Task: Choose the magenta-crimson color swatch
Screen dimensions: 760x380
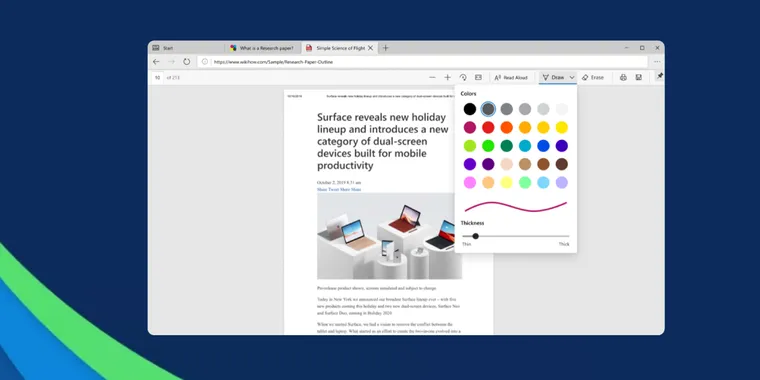Action: [470, 127]
